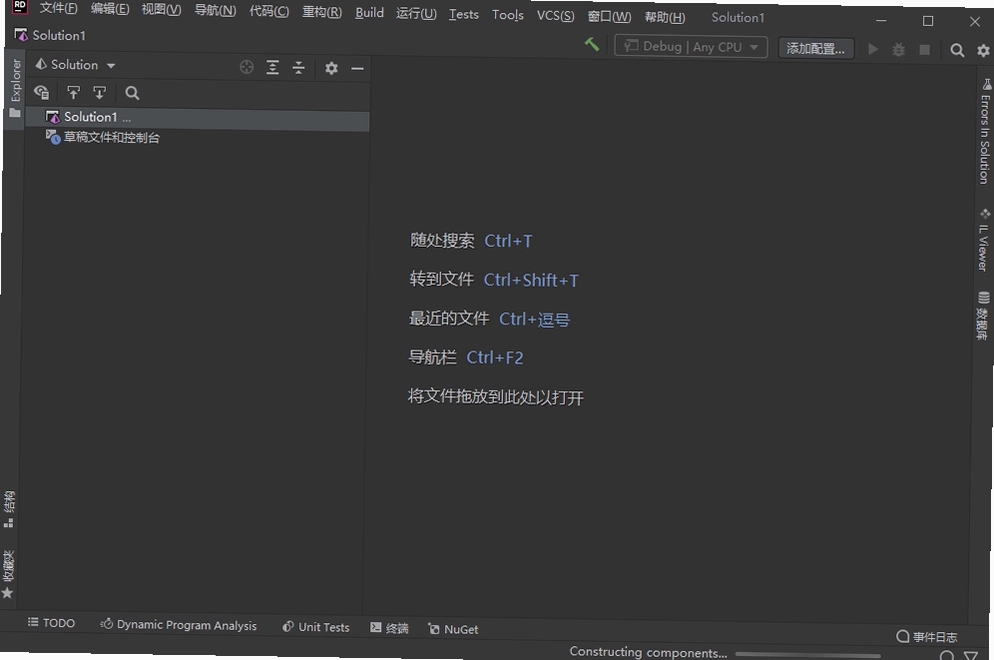Click Collapse All icon in Explorer header
This screenshot has height=660, width=994.
point(299,67)
